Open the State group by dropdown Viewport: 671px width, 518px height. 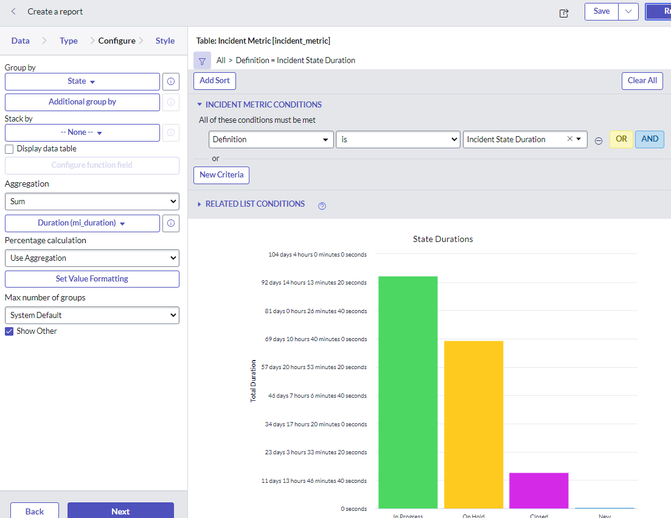pos(82,81)
